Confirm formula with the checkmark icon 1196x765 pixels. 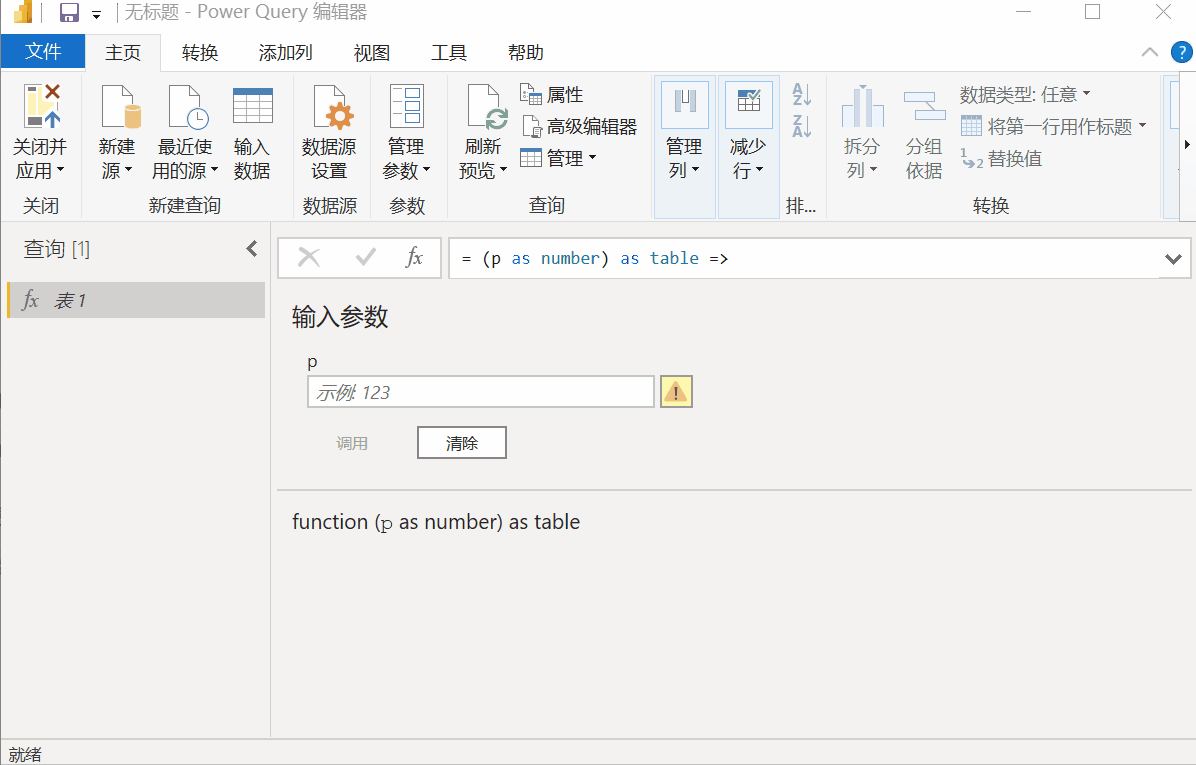[365, 258]
